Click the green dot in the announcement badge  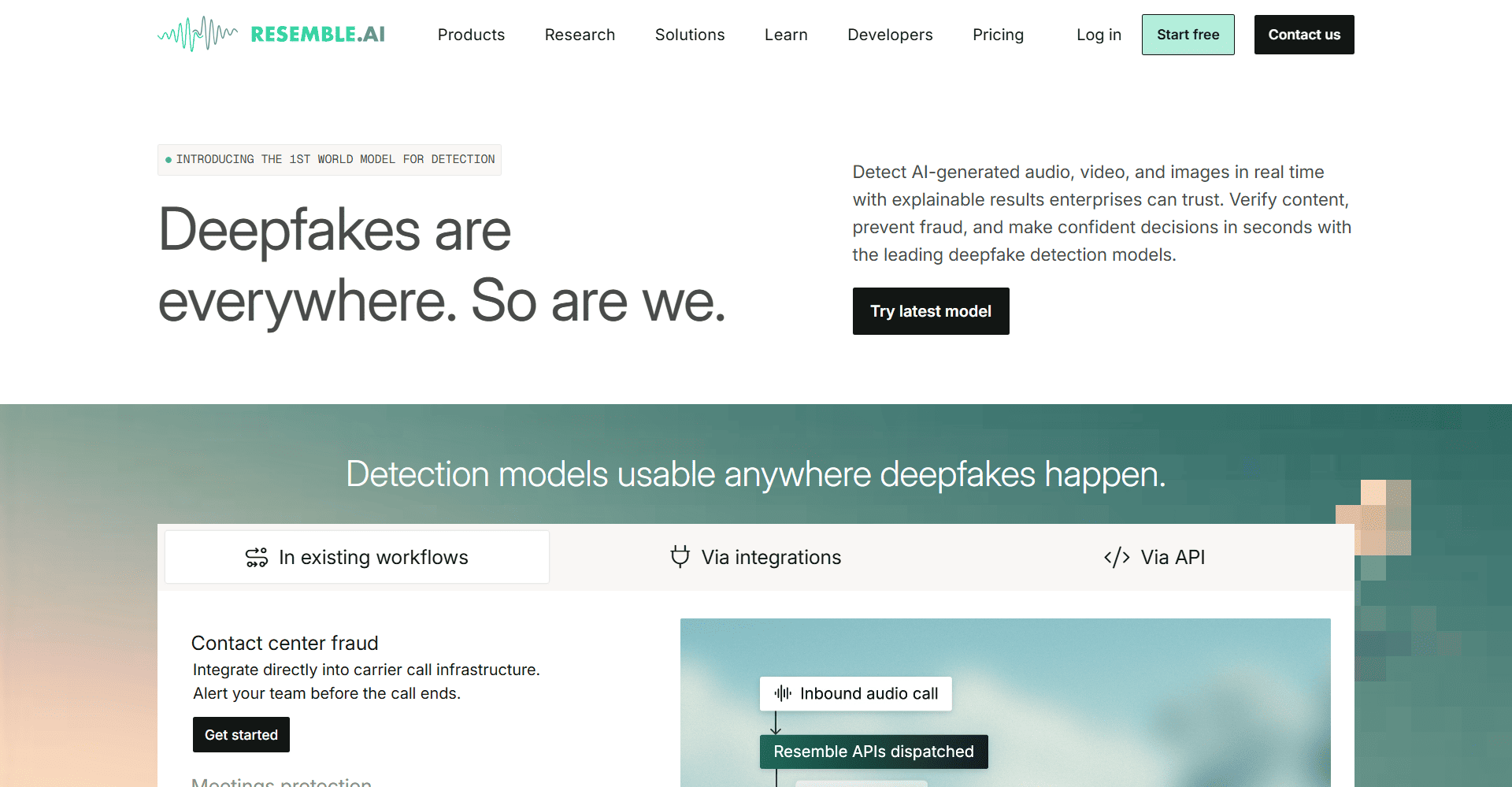(x=169, y=160)
